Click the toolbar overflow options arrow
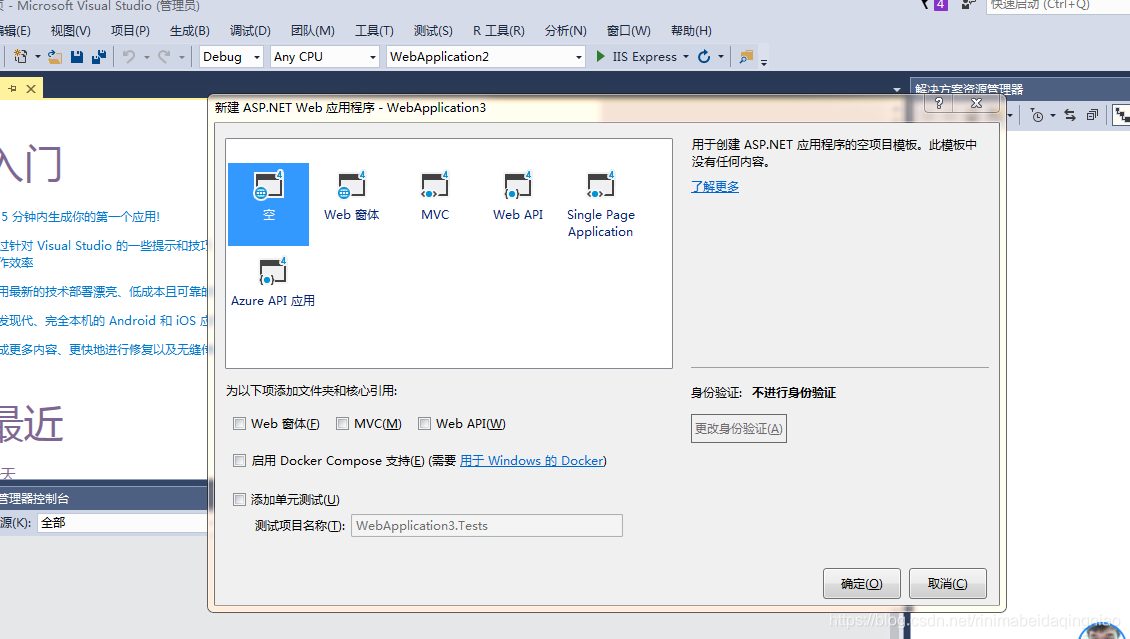Image resolution: width=1130 pixels, height=639 pixels. point(764,62)
